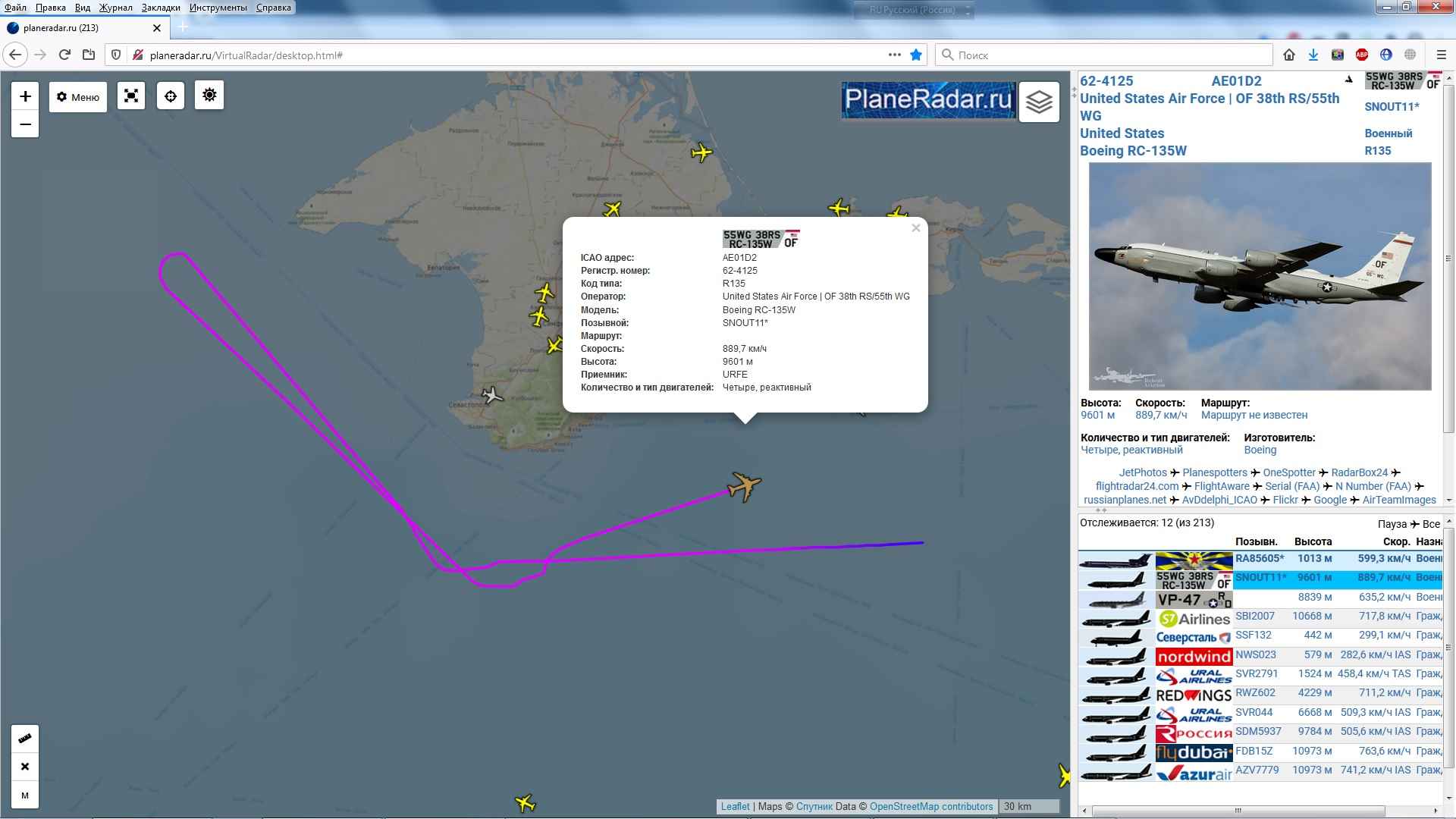Zoom in the map with plus button

[25, 96]
